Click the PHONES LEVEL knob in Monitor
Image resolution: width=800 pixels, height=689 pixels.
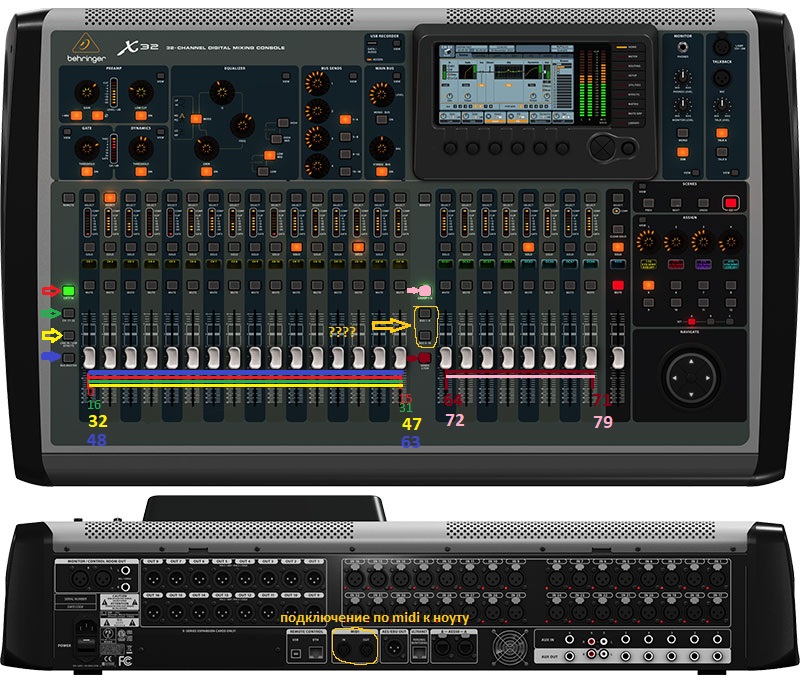(683, 77)
